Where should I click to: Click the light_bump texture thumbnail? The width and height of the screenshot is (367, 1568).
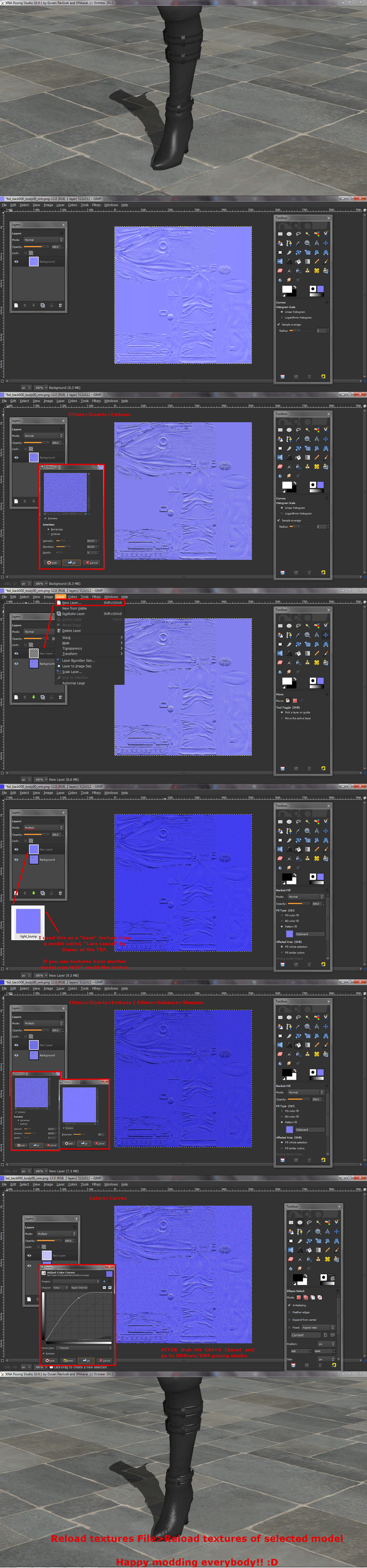(28, 920)
